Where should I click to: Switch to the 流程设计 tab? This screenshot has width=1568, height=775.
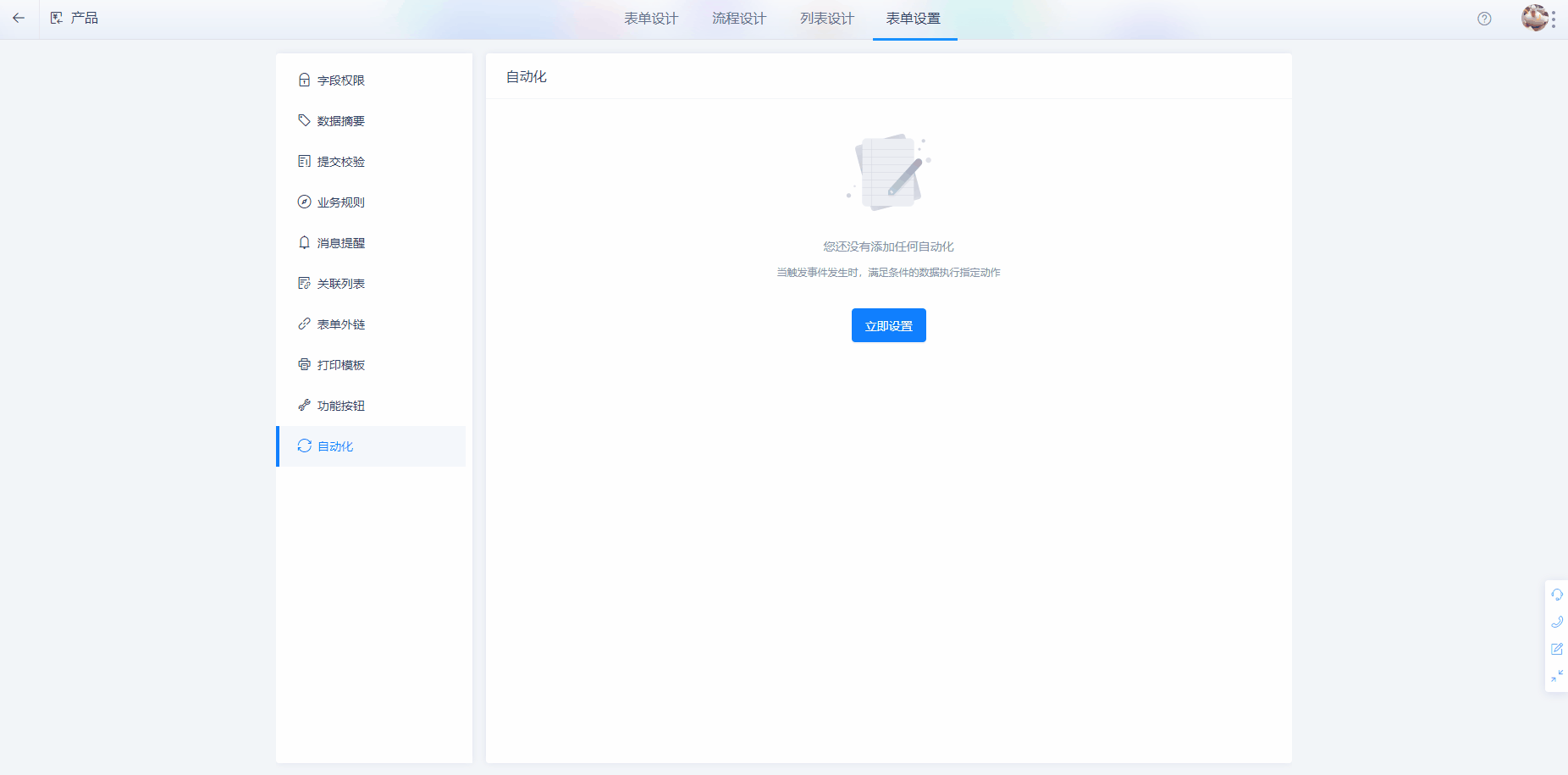coord(739,19)
